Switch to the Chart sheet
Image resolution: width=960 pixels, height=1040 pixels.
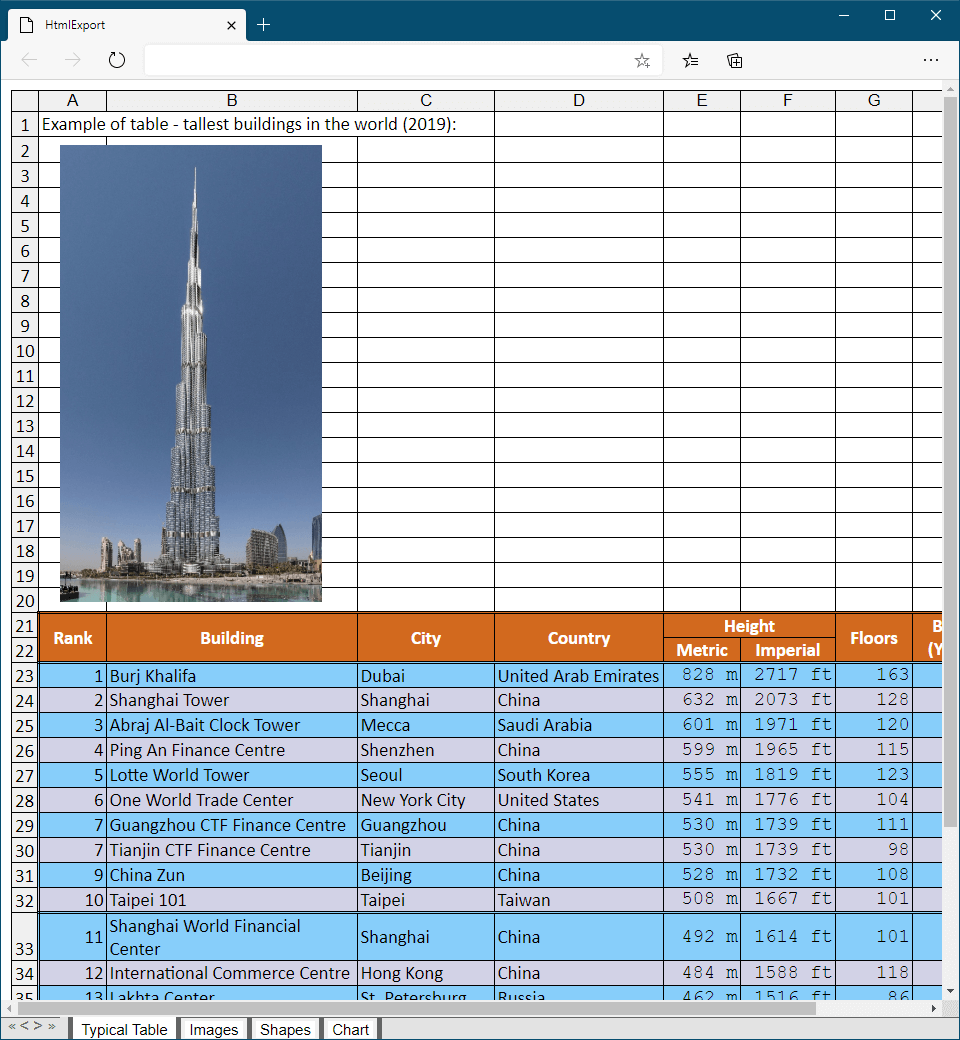(x=350, y=1029)
